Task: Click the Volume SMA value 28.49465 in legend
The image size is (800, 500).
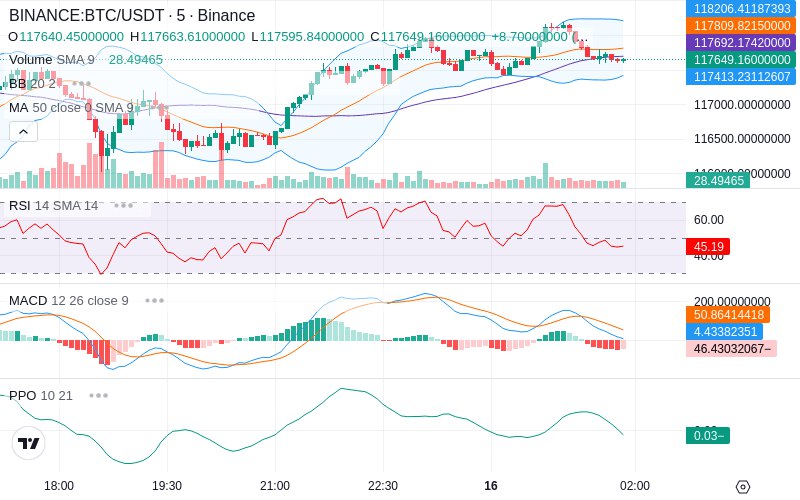Action: 136,60
